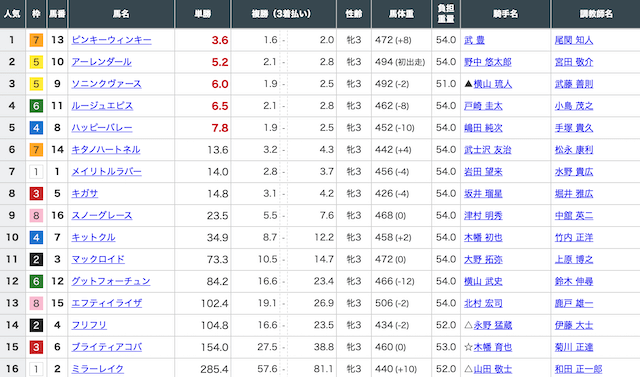
Task: Open horse link エフティイライザ
Action: pos(107,304)
